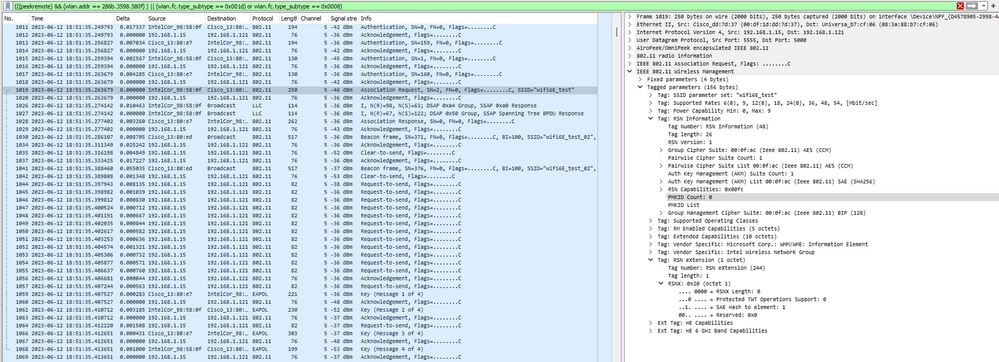Expand RSN Capabilities: 0x00fc
The width and height of the screenshot is (999, 362).
coord(661,189)
